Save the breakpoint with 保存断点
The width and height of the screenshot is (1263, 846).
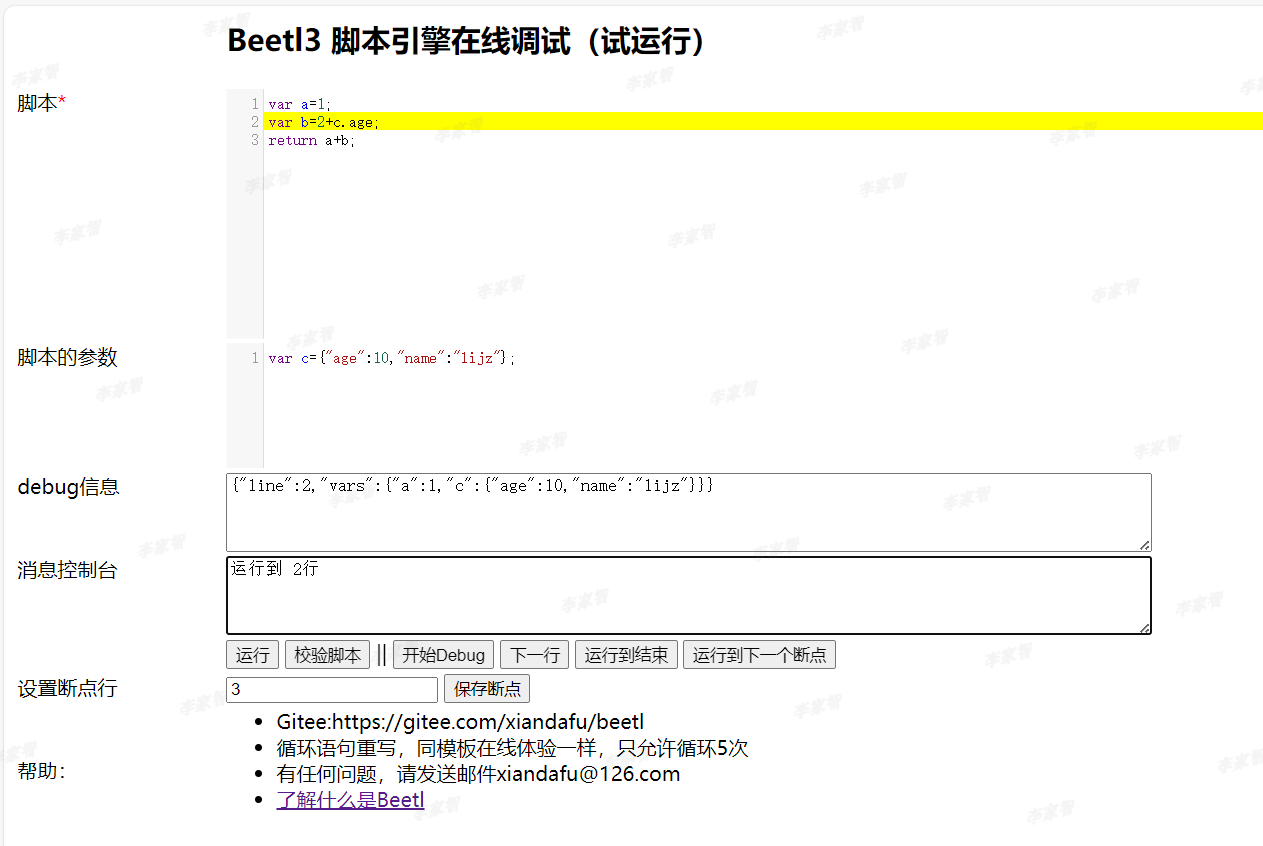coord(487,689)
